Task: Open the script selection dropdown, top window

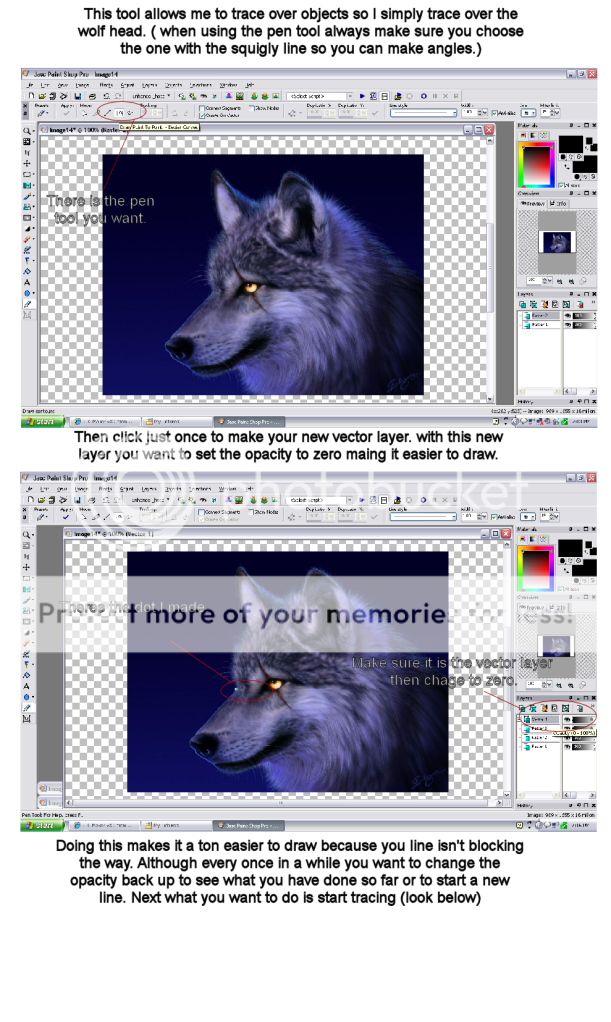Action: tap(318, 96)
